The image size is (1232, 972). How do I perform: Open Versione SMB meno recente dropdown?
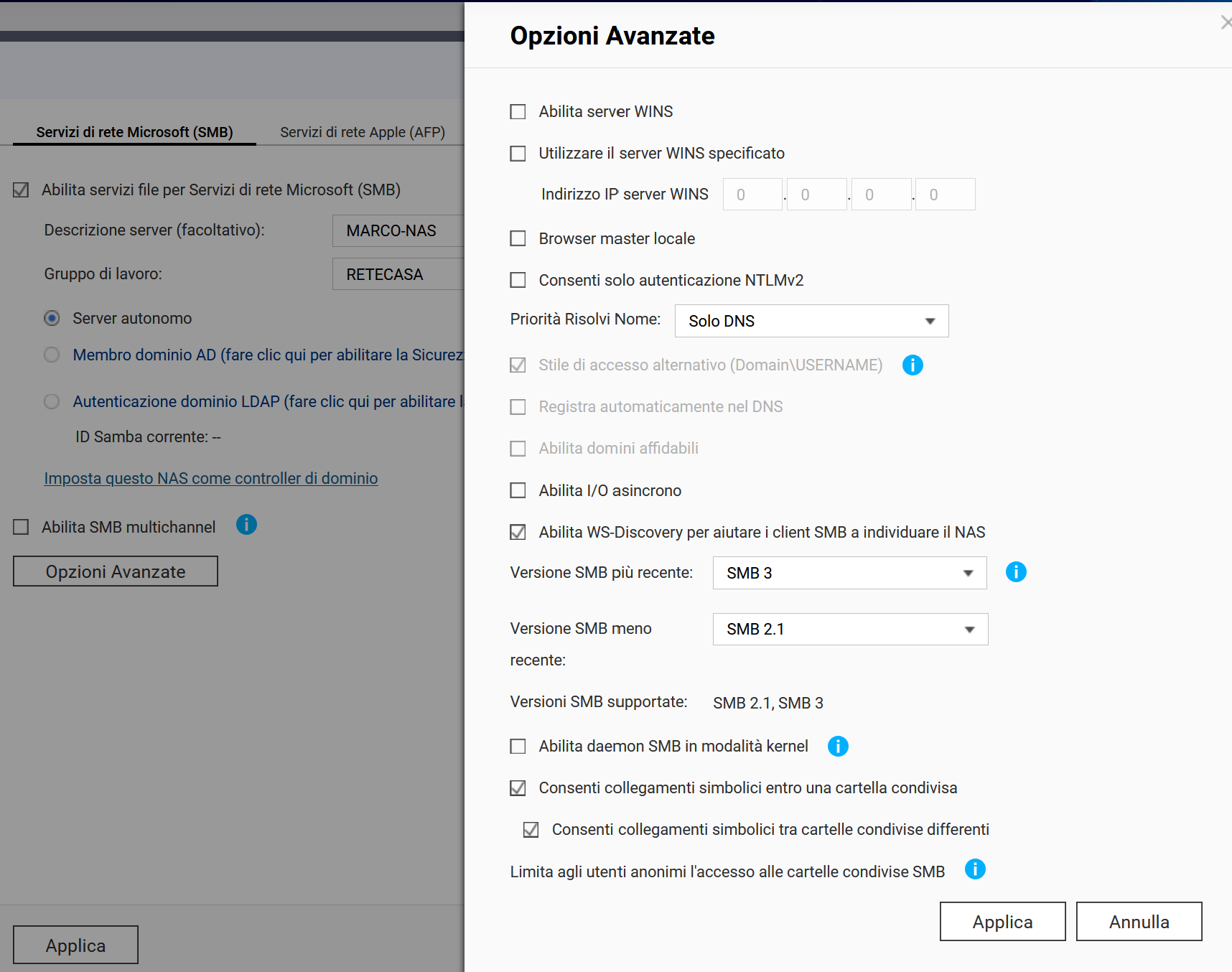(x=850, y=630)
